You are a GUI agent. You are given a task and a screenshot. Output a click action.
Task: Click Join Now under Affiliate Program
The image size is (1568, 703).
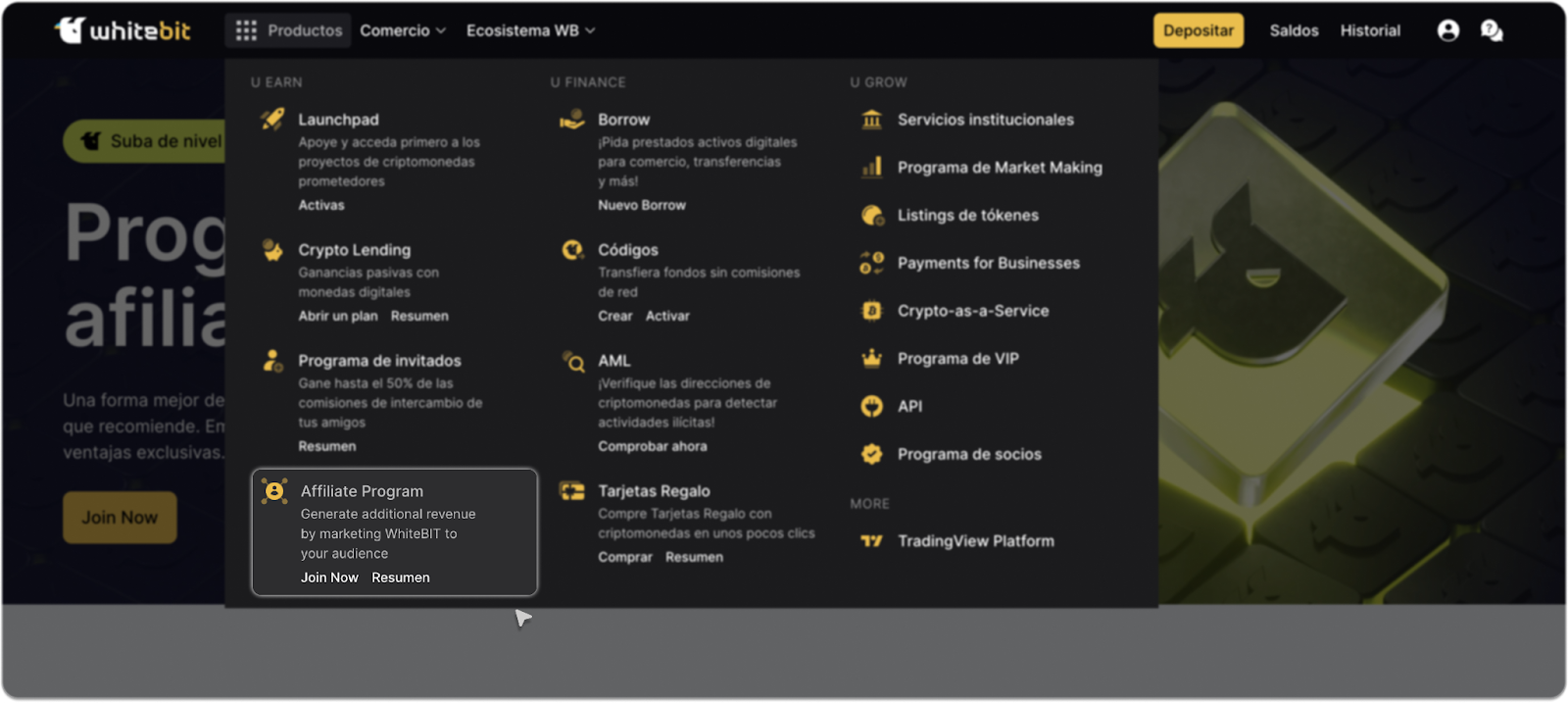pos(329,577)
